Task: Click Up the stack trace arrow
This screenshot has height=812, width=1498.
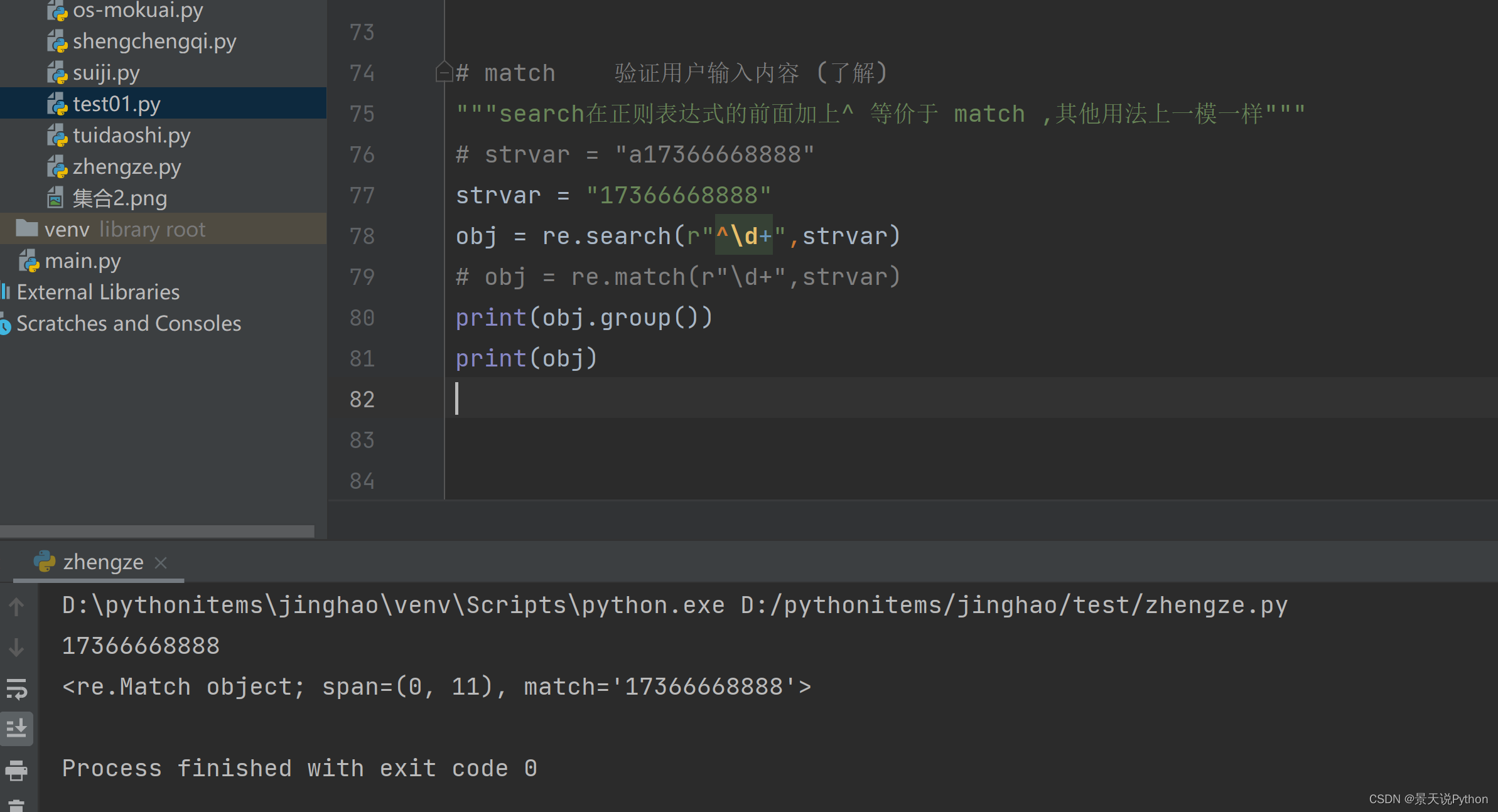Action: pos(16,606)
